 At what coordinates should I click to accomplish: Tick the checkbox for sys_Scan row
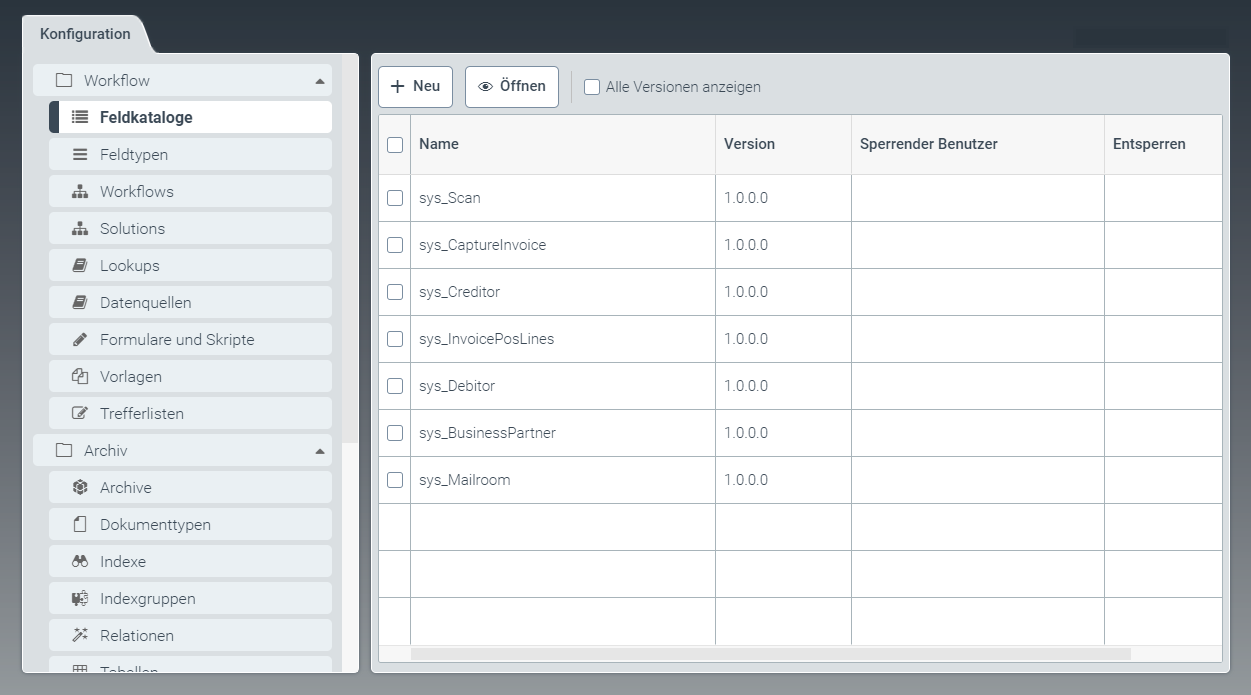pos(395,198)
